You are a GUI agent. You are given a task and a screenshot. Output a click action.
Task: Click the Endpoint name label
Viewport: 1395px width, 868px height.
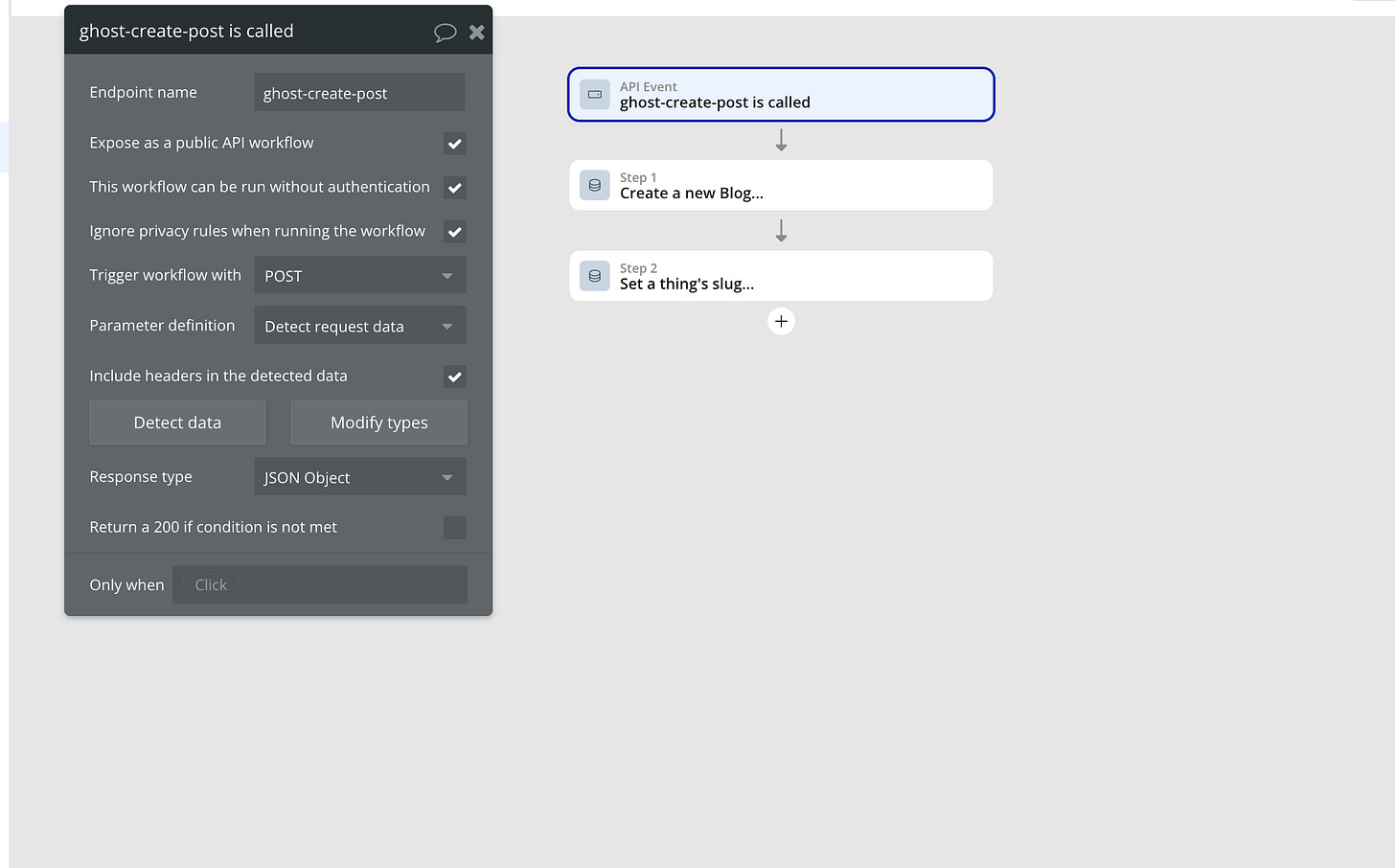[143, 92]
